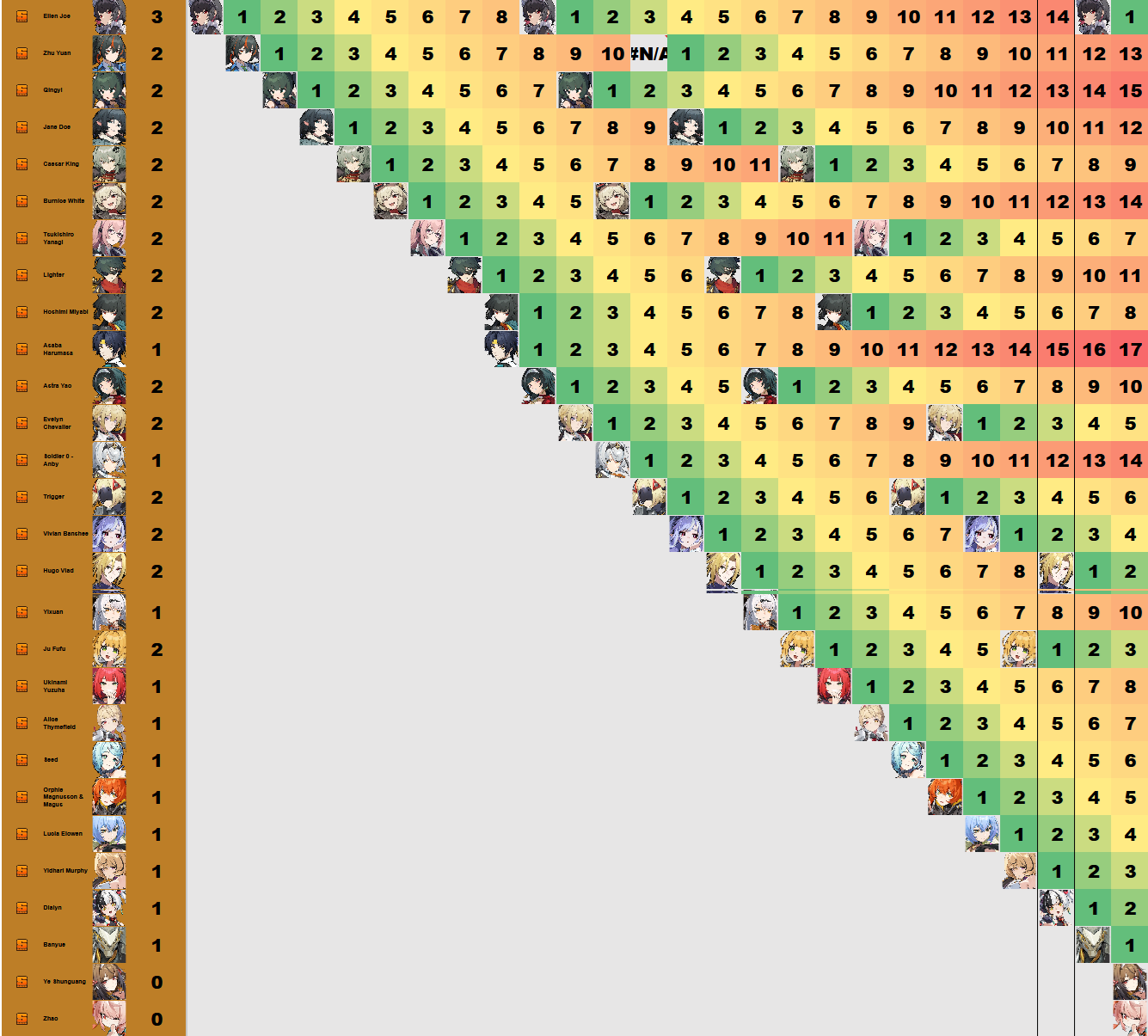Click the S-rank icon beside Orphie Magnusson & Magus

click(x=22, y=797)
